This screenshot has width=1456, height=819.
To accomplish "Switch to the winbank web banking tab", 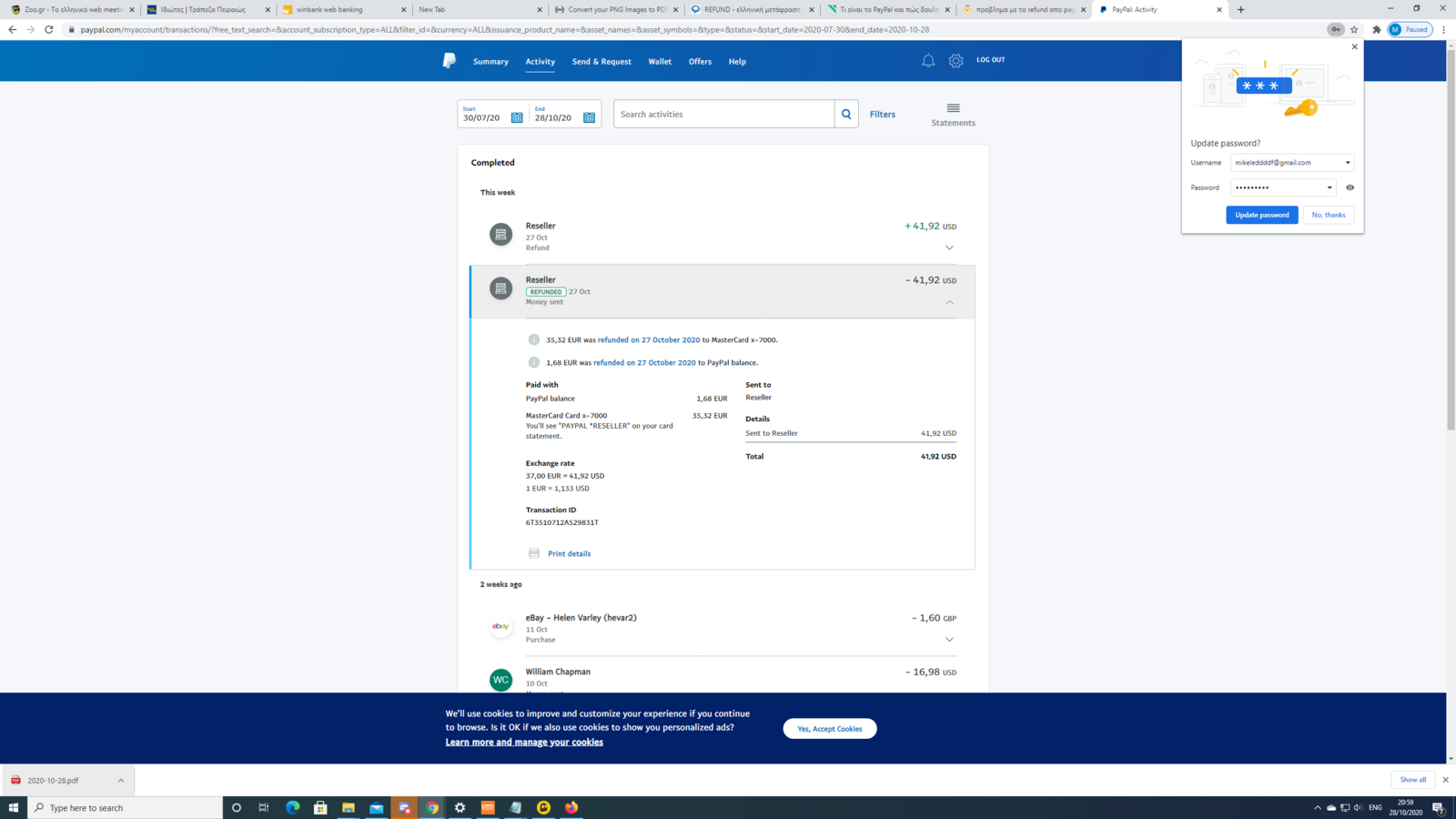I will pyautogui.click(x=344, y=9).
